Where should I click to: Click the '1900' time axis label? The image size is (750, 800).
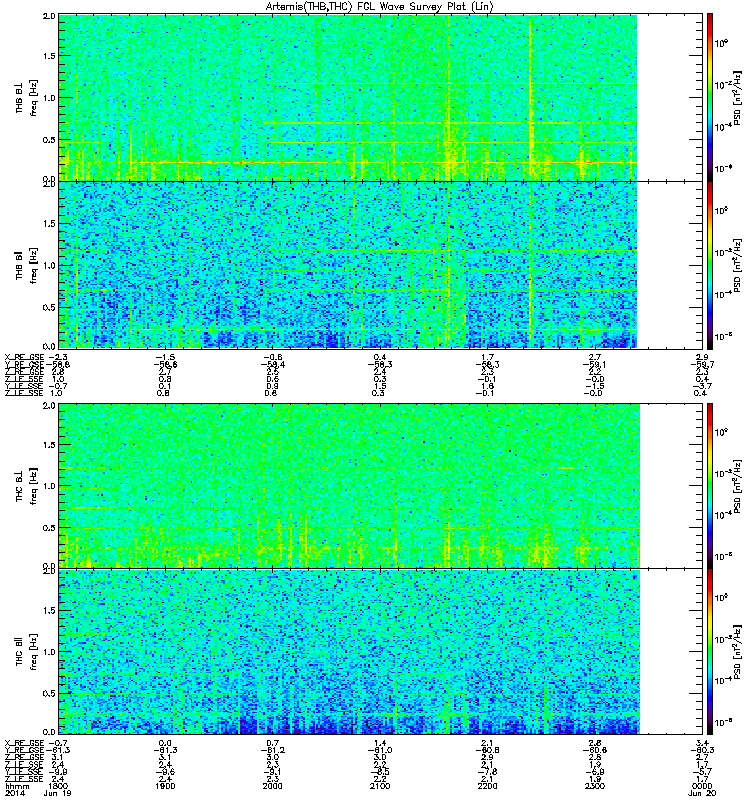tap(165, 786)
